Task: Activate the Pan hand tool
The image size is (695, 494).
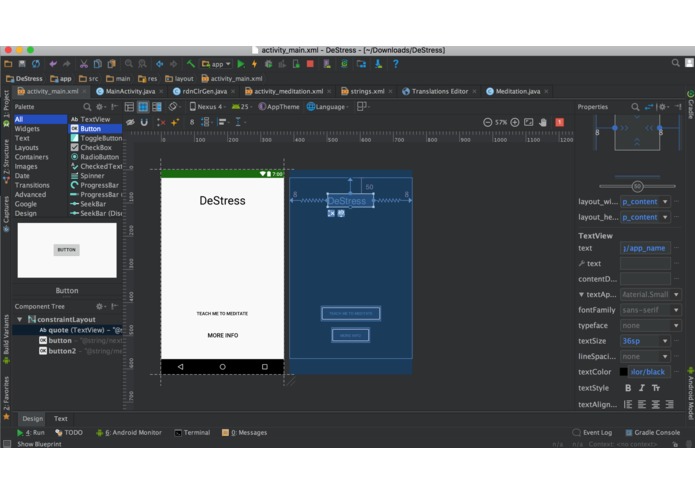Action: pyautogui.click(x=543, y=122)
